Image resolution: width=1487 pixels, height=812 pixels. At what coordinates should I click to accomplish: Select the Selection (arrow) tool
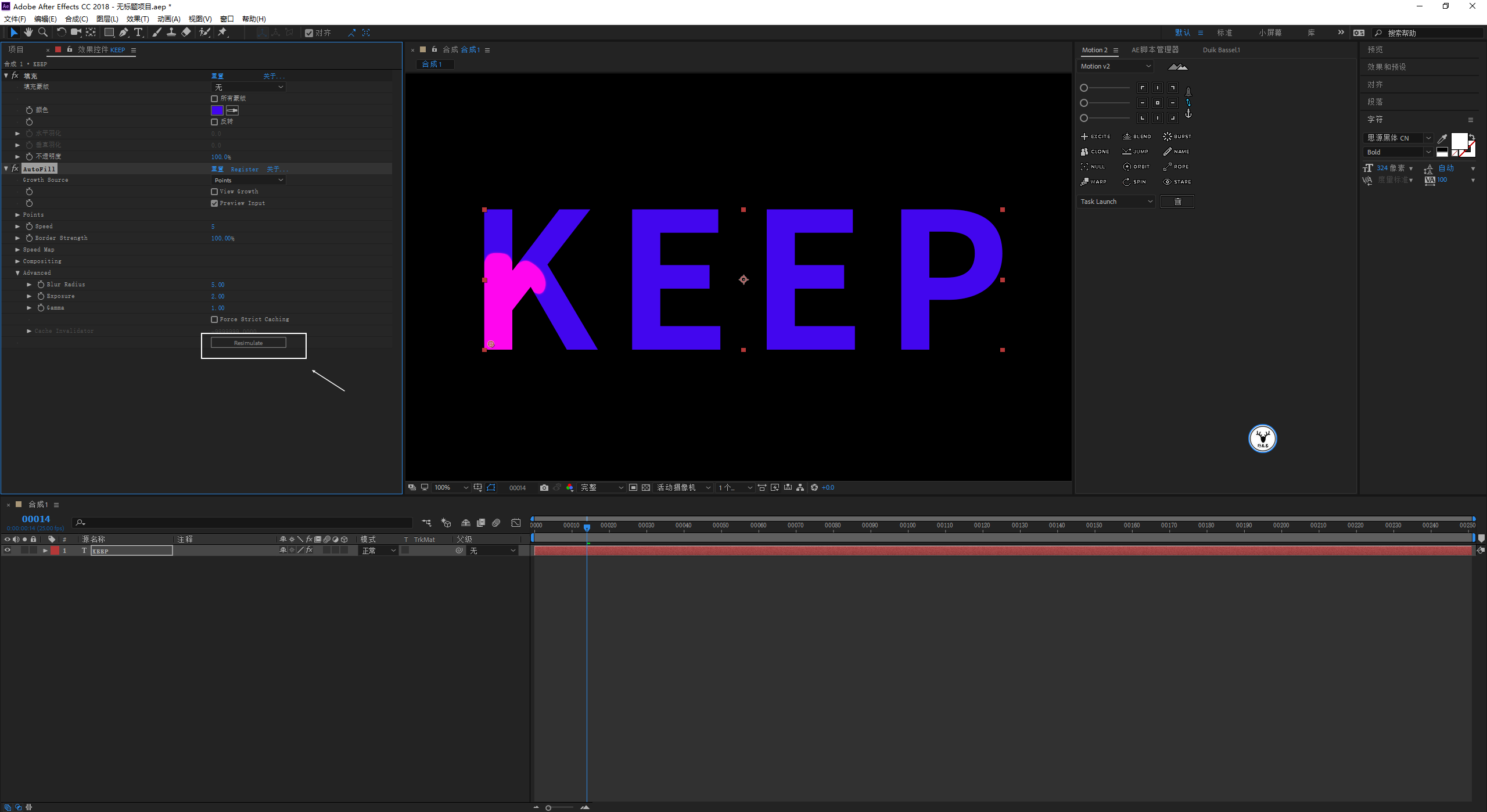click(x=14, y=33)
